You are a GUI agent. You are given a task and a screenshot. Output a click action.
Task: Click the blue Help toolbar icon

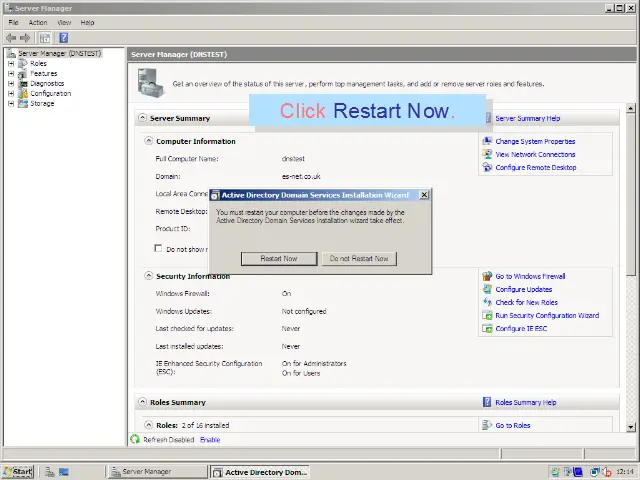tap(64, 38)
